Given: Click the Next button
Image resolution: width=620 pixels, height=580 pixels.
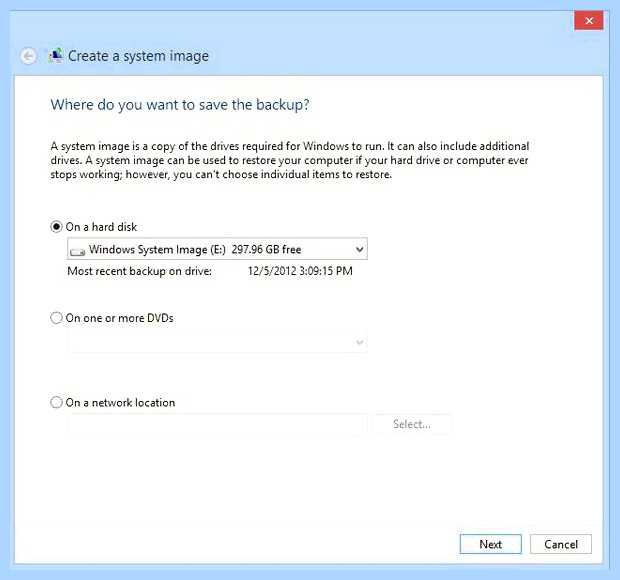Looking at the screenshot, I should [491, 544].
